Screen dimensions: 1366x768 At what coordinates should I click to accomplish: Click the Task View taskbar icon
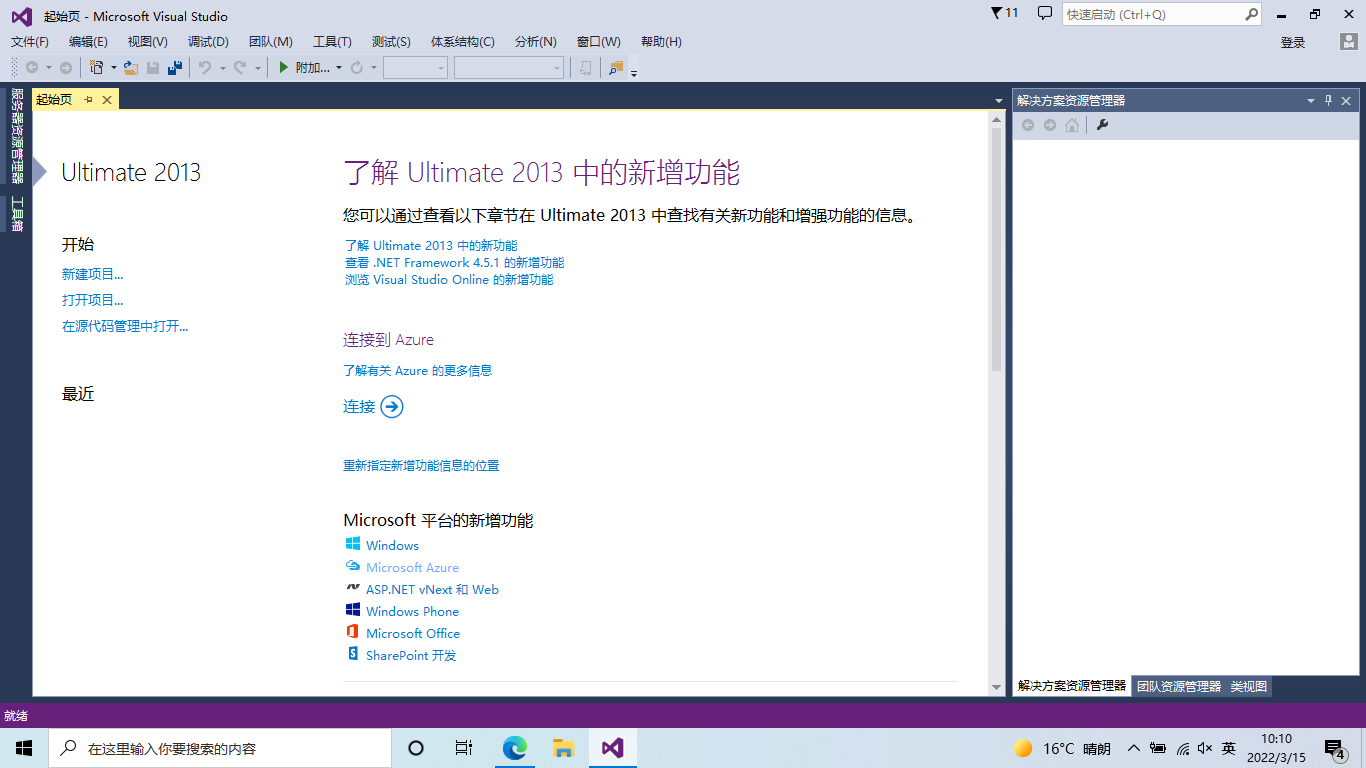click(464, 748)
